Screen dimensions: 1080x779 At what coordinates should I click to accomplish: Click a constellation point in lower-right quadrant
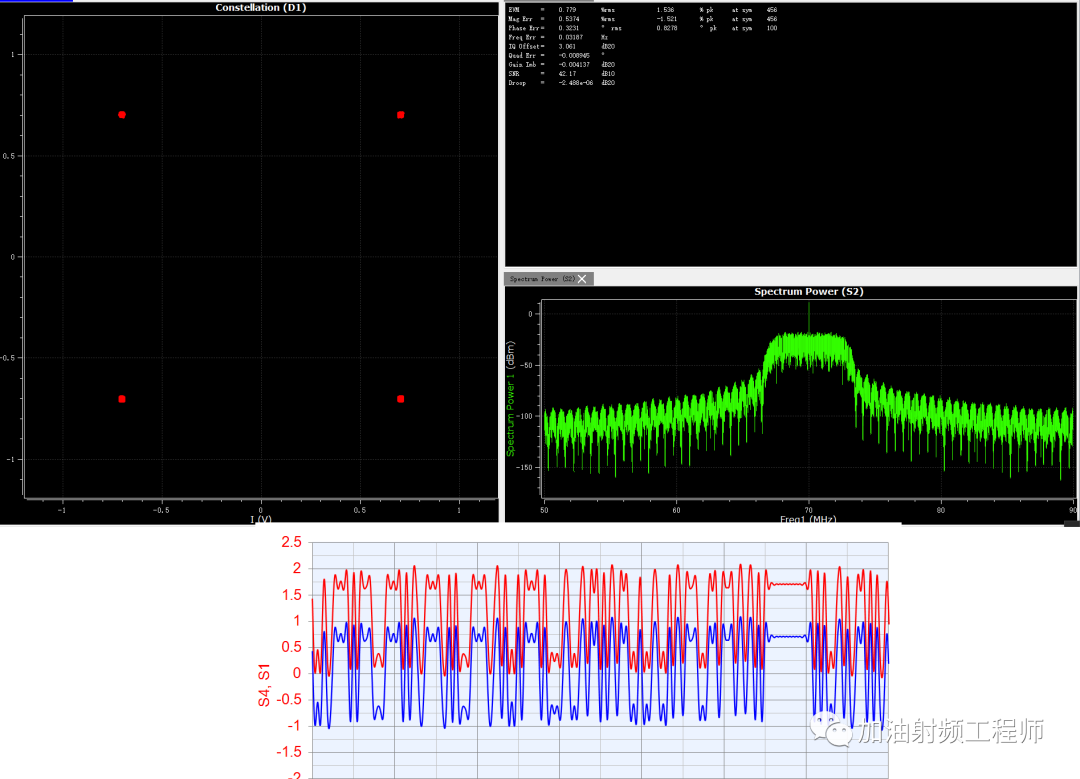[x=402, y=398]
